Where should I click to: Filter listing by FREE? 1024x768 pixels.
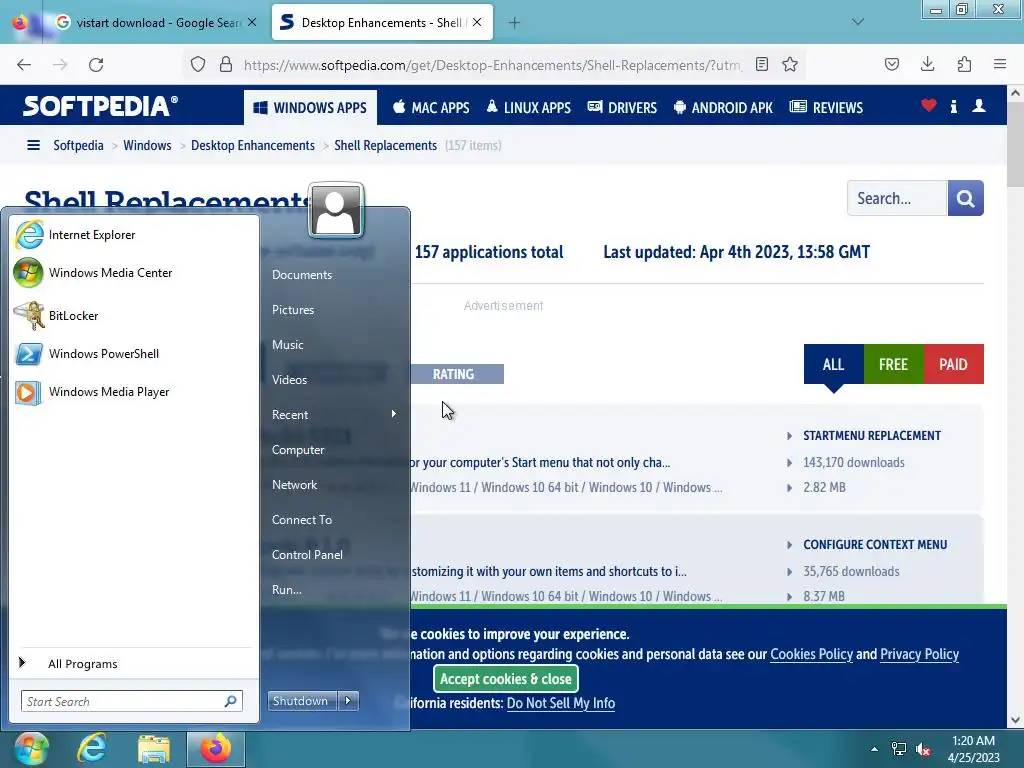893,364
